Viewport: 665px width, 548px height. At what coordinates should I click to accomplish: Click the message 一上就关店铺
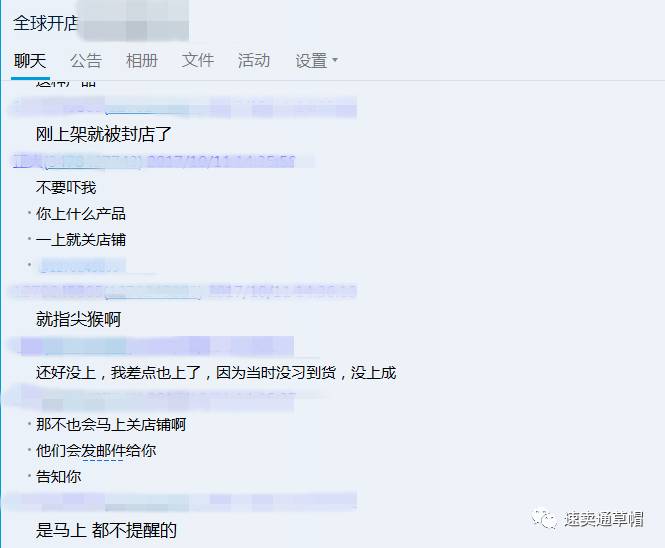(81, 240)
